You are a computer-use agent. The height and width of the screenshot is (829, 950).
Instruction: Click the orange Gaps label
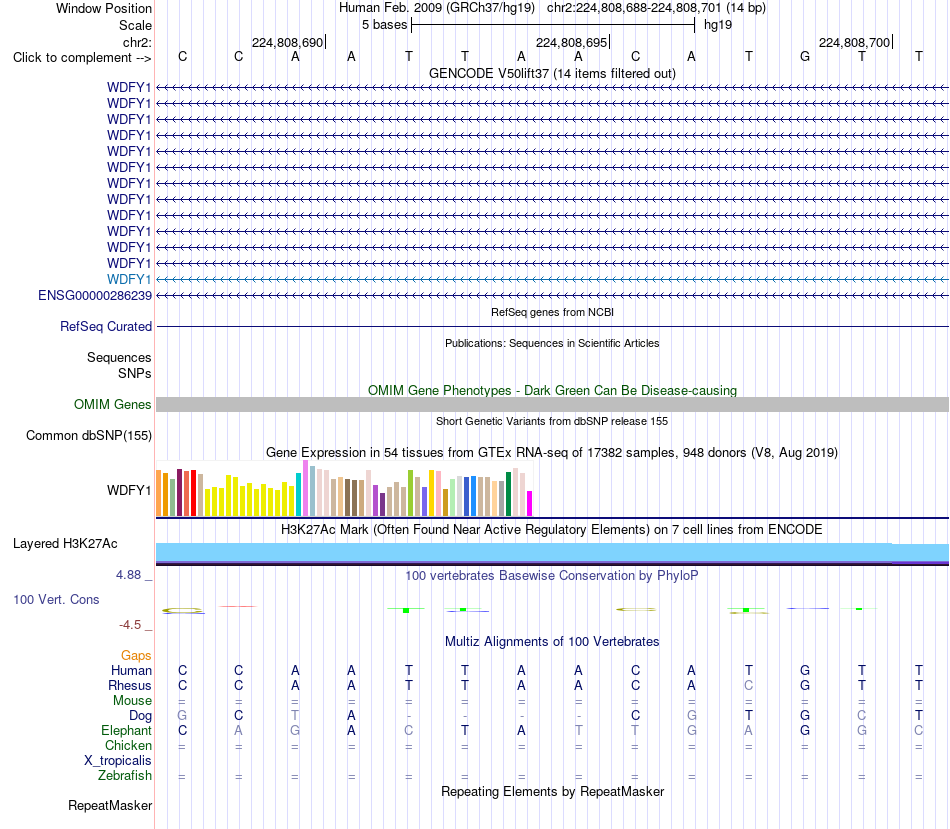[136, 656]
